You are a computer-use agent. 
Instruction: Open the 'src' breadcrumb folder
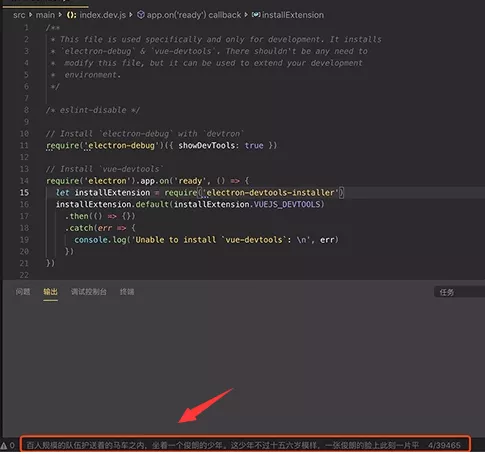click(x=19, y=15)
